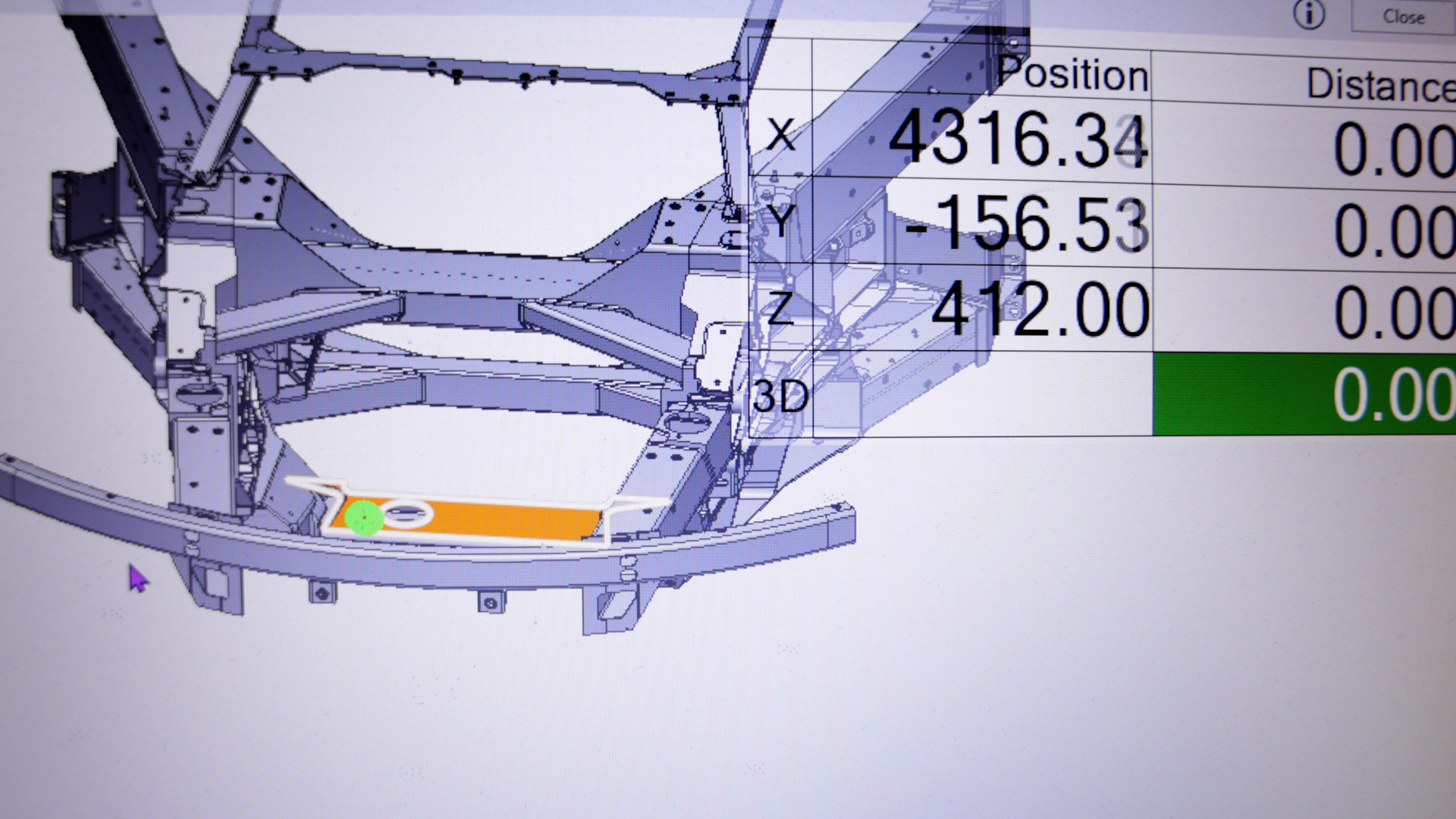Click the Y position value -156.53
1456x819 pixels.
[1026, 225]
